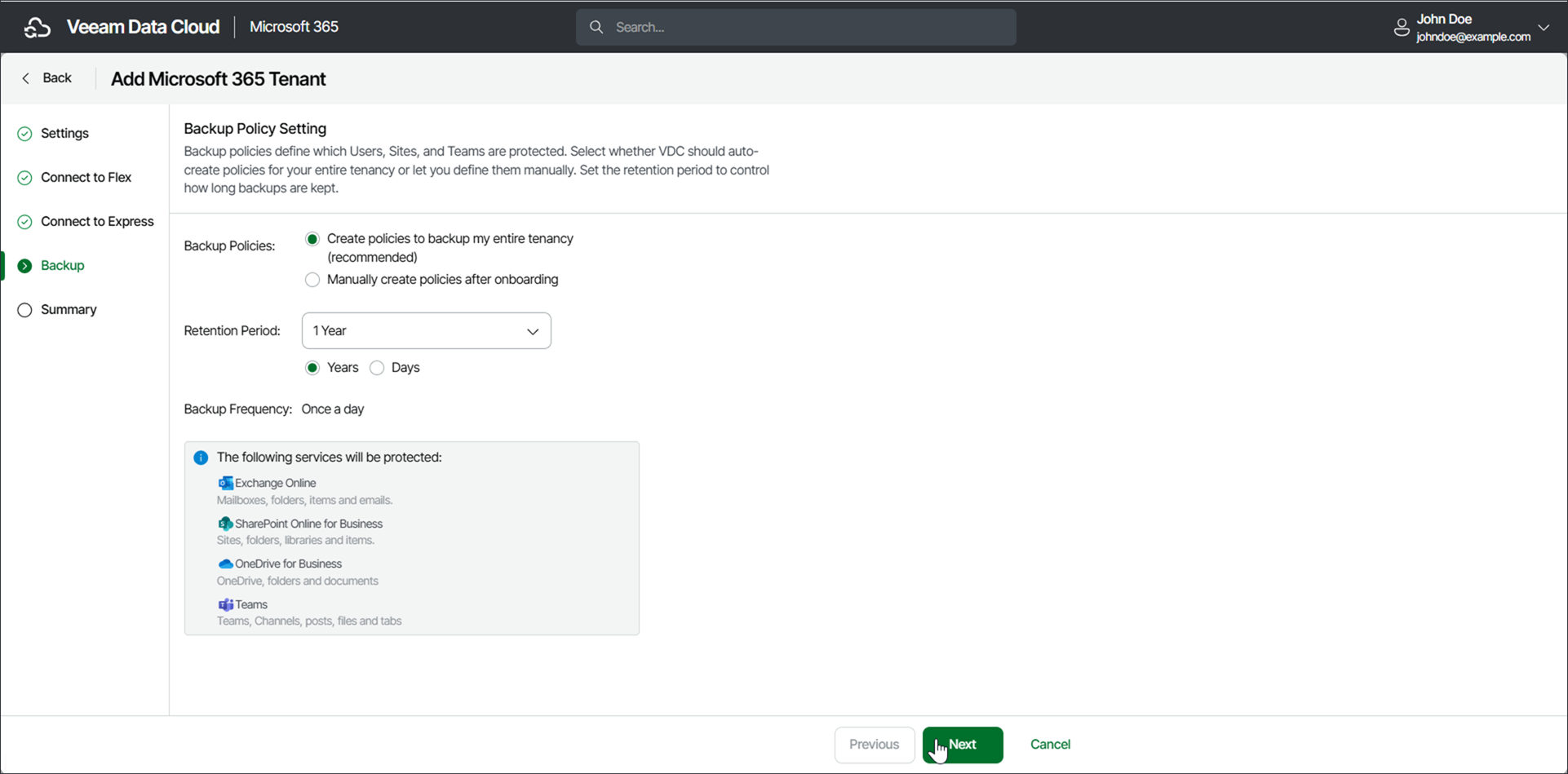
Task: Click Sites, folders, libraries and items text
Action: 296,541
